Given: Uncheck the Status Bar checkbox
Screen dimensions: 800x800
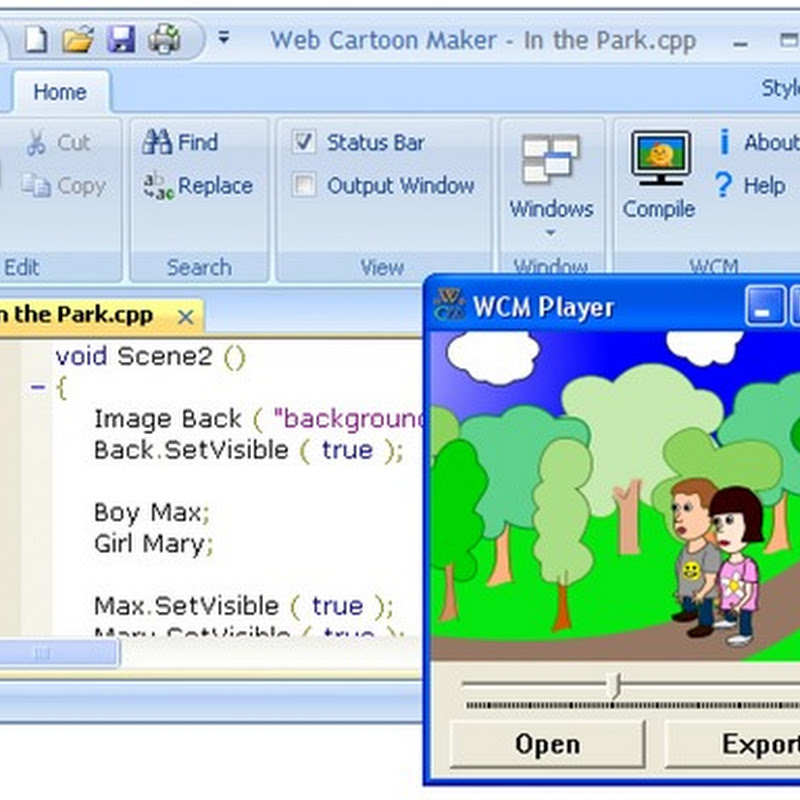Looking at the screenshot, I should (304, 142).
